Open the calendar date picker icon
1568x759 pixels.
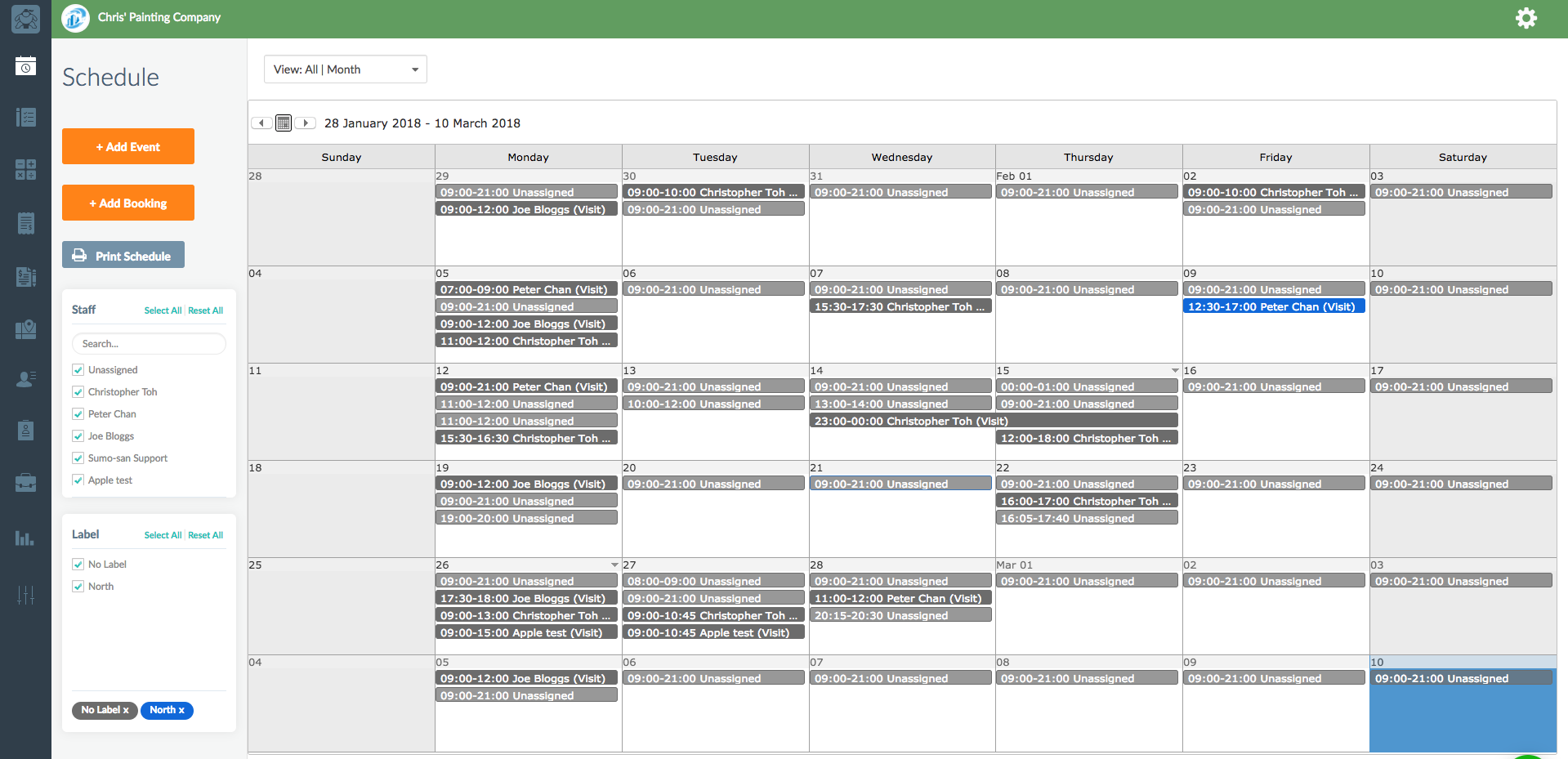[284, 123]
